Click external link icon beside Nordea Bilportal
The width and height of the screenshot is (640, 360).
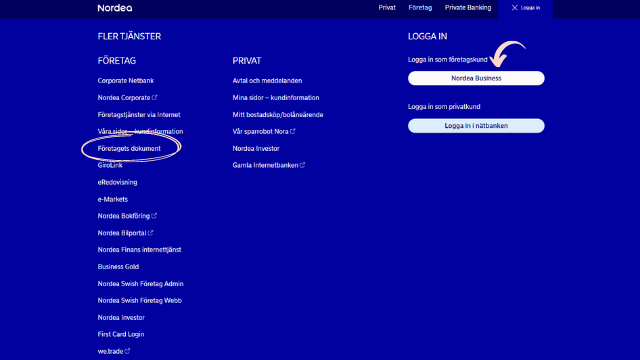click(x=150, y=233)
